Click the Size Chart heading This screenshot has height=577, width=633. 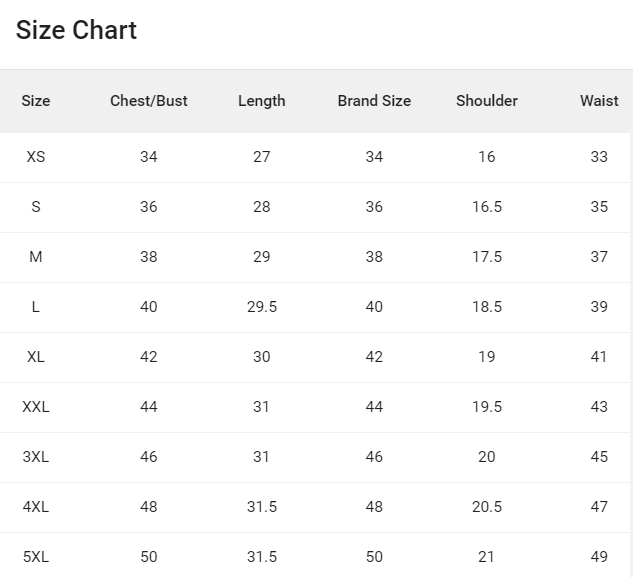76,30
